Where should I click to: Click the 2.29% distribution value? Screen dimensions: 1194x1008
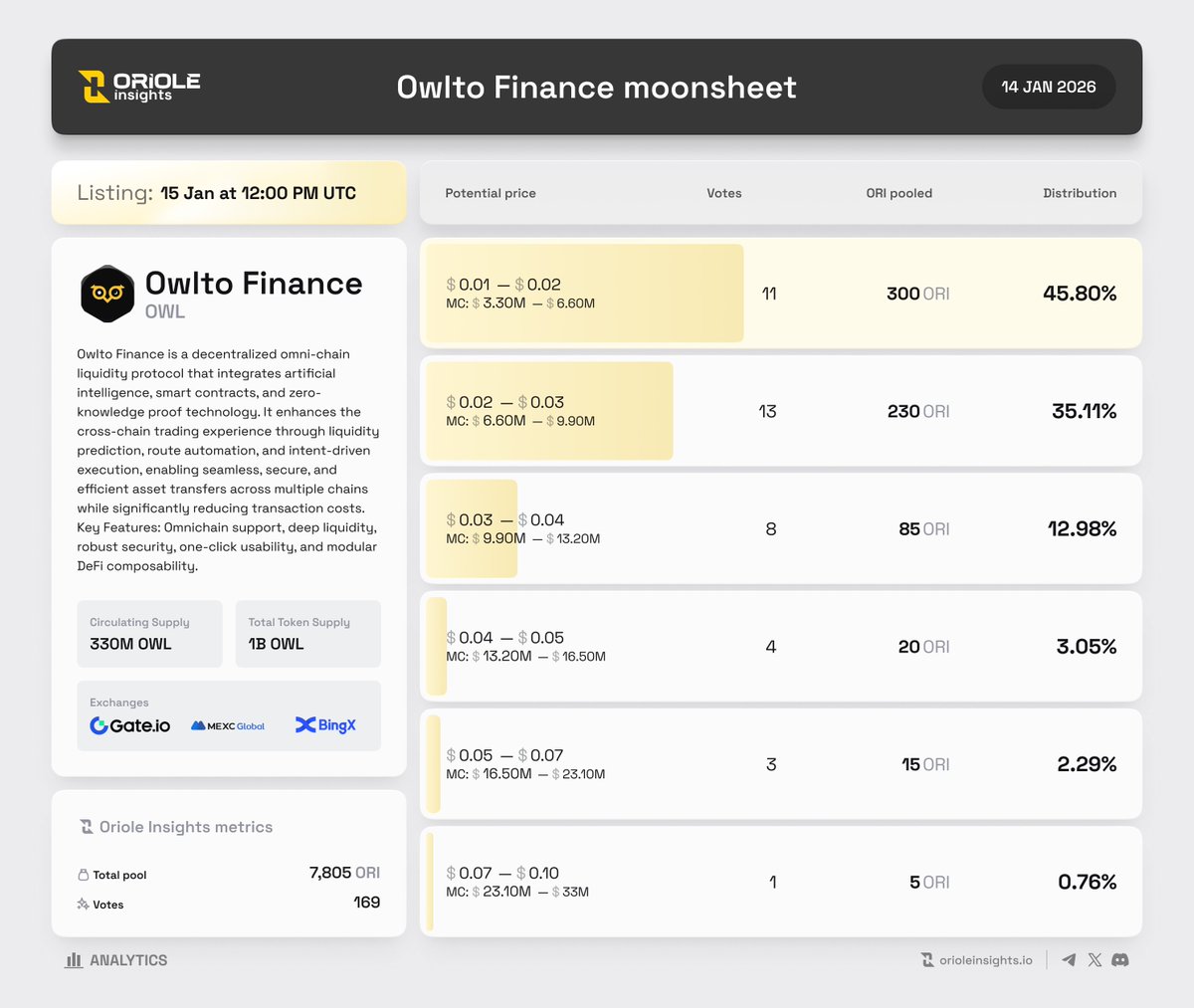pyautogui.click(x=1087, y=764)
